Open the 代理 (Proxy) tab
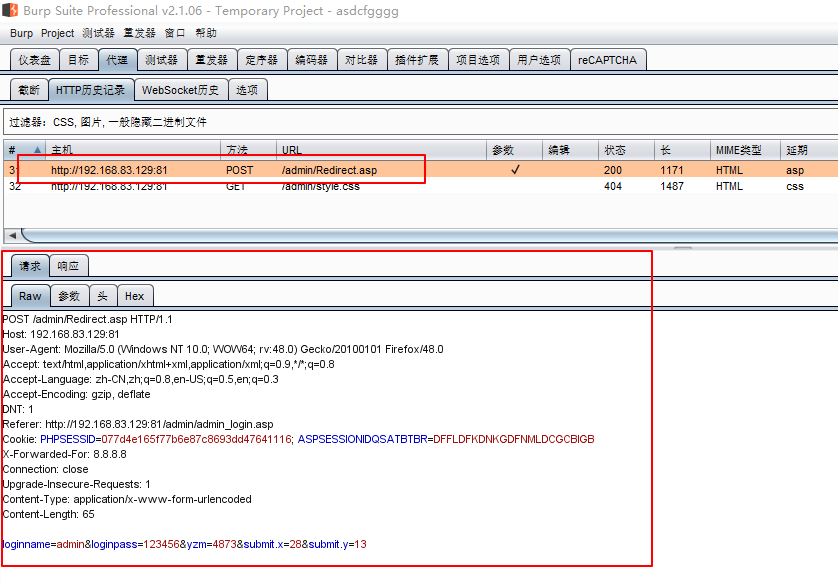Image resolution: width=838 pixels, height=584 pixels. click(118, 60)
